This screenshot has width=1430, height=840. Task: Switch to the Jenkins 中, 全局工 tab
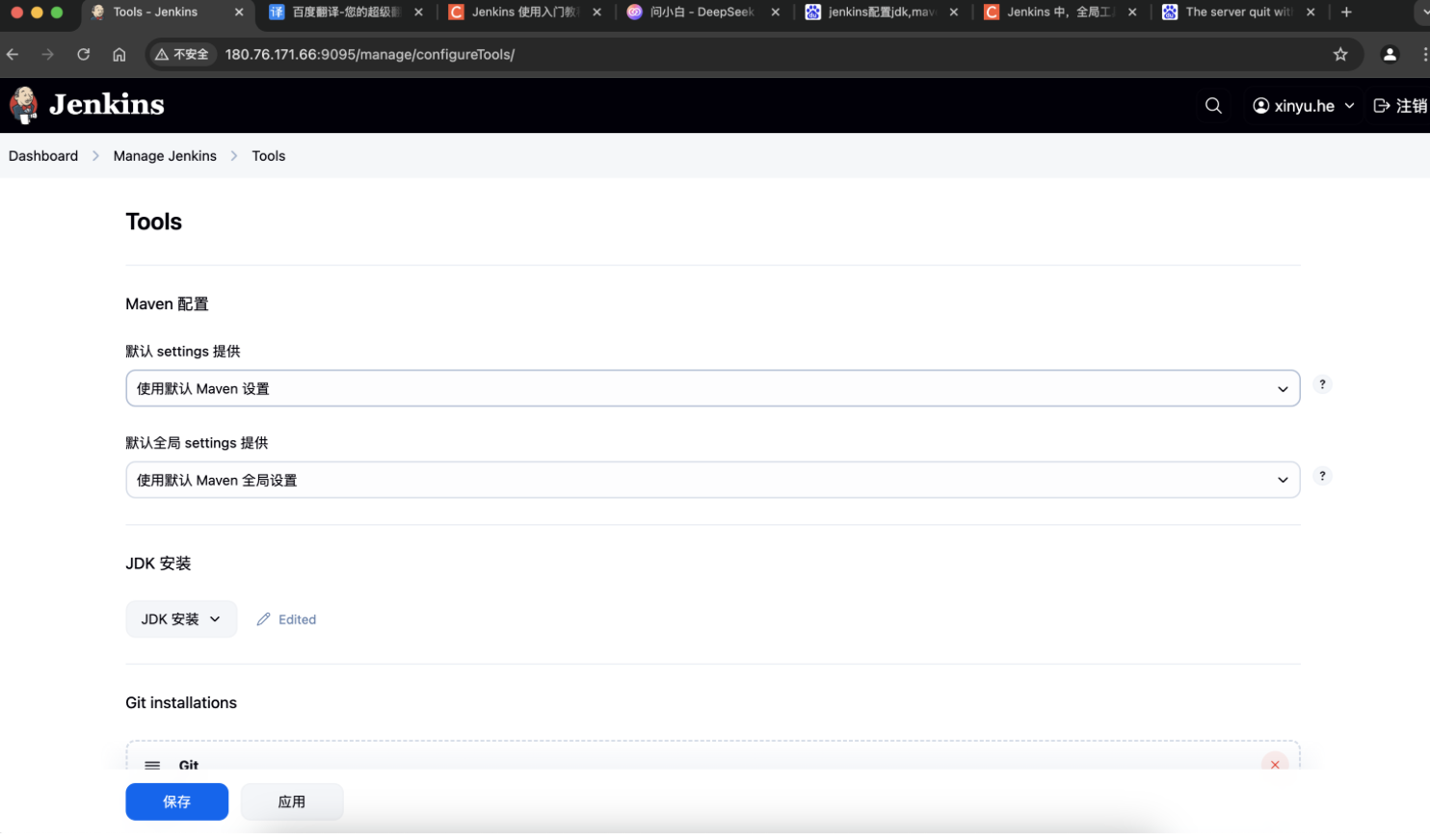1060,13
